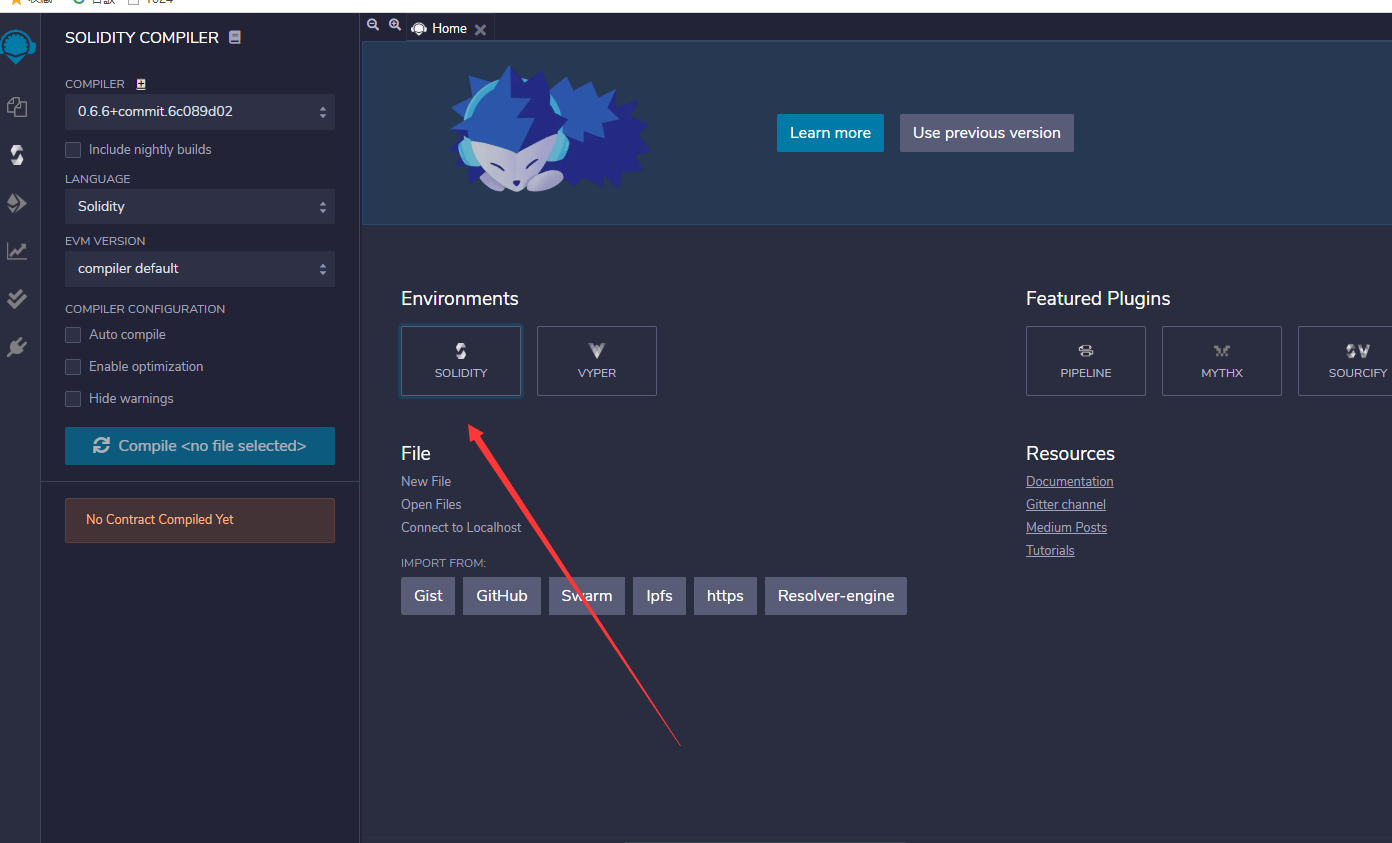Click the SOLIDITY COMPILER panel title
Screen dimensions: 1392x843
pos(142,38)
